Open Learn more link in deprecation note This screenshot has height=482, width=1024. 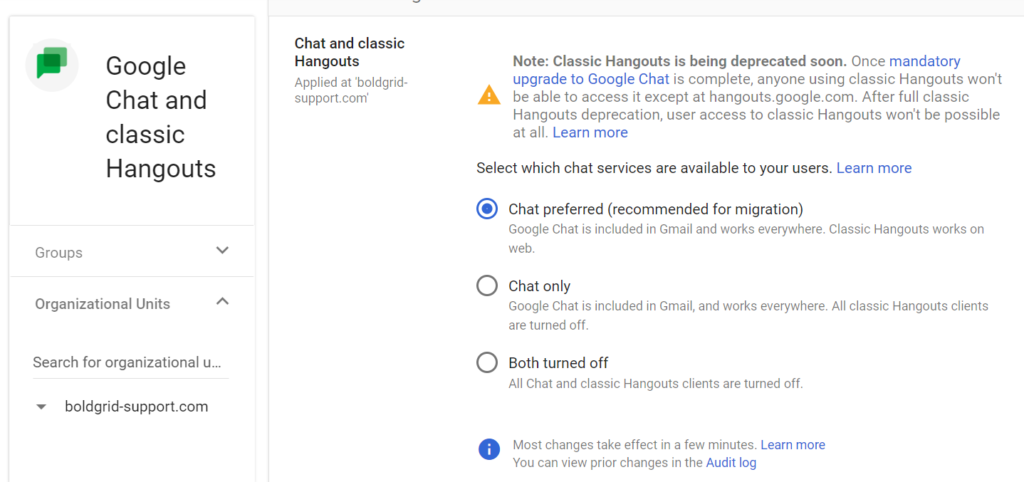click(590, 132)
